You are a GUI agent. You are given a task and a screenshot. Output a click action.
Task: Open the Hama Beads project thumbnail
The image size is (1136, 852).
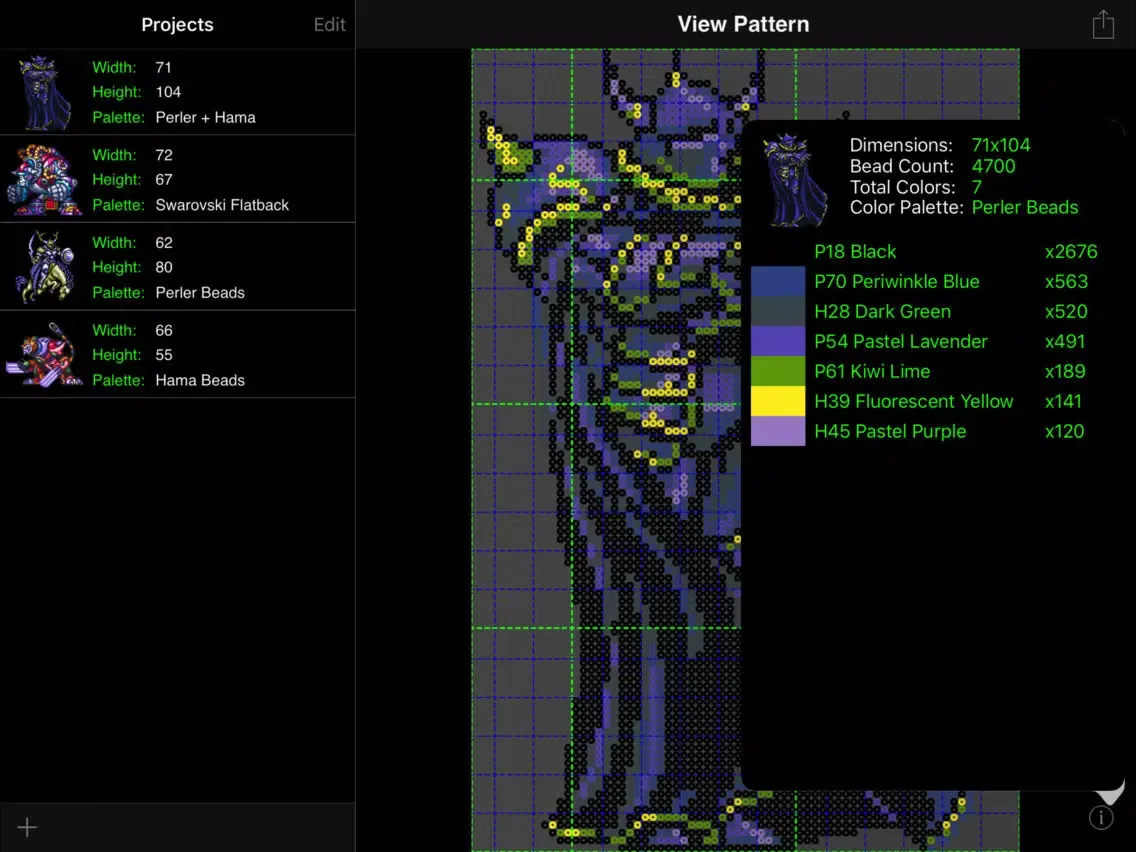point(44,354)
